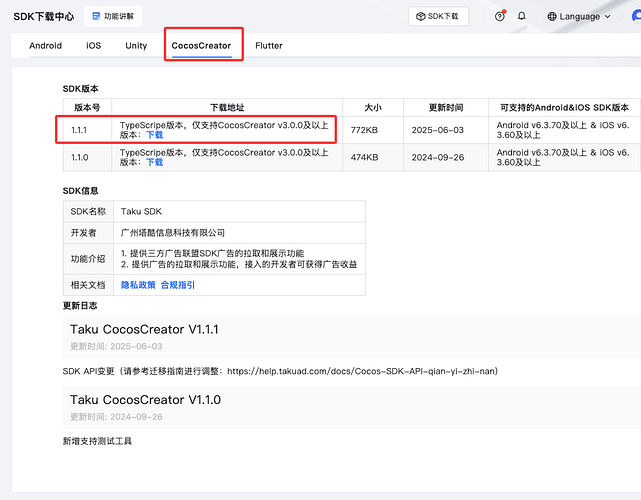Click the 可支持的Android&iOS SDK版本 header
The width and height of the screenshot is (641, 500).
[565, 108]
